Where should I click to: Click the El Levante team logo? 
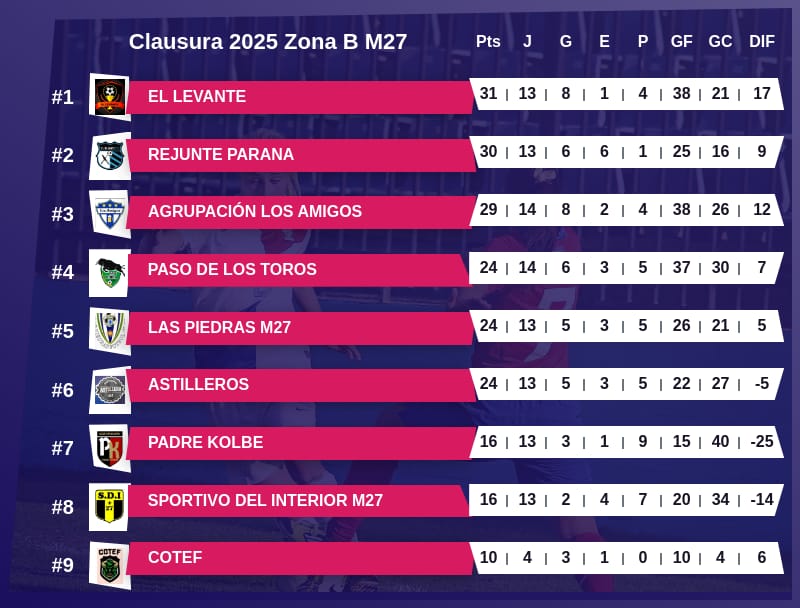click(x=109, y=97)
